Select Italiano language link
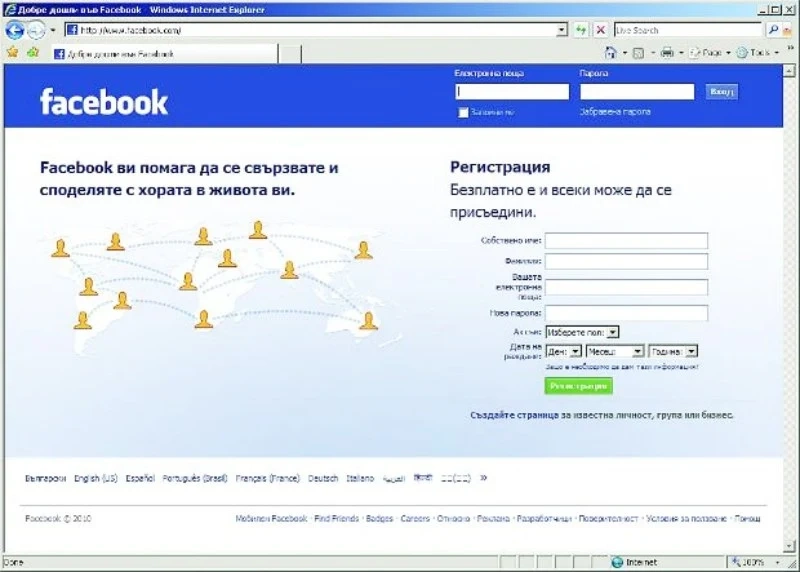Screen dimensions: 800x572 click(x=360, y=478)
